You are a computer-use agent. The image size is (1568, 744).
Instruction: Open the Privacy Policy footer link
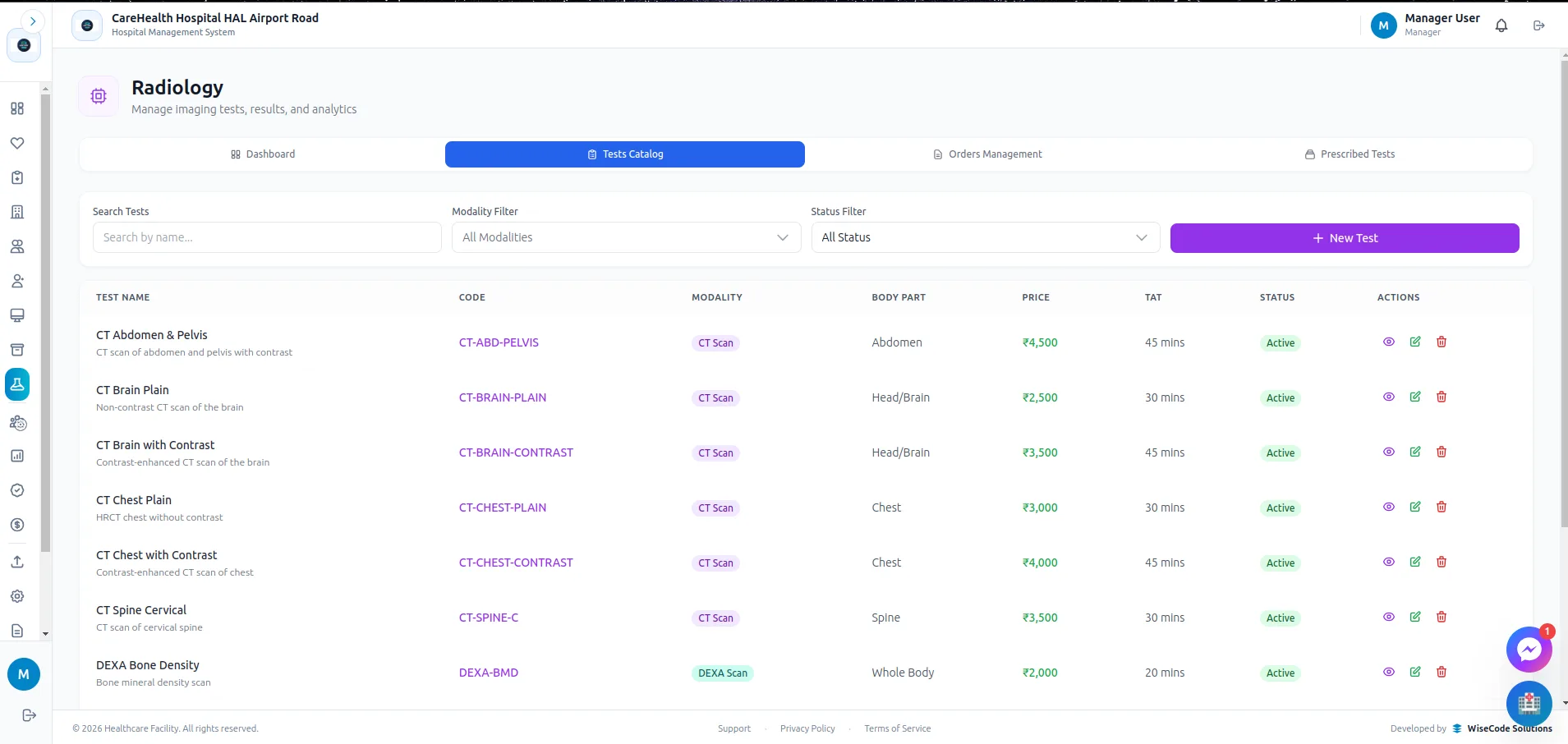807,728
